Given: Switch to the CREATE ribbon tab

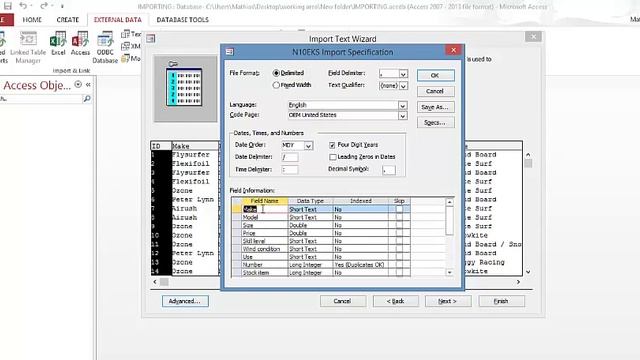Looking at the screenshot, I should (68, 20).
